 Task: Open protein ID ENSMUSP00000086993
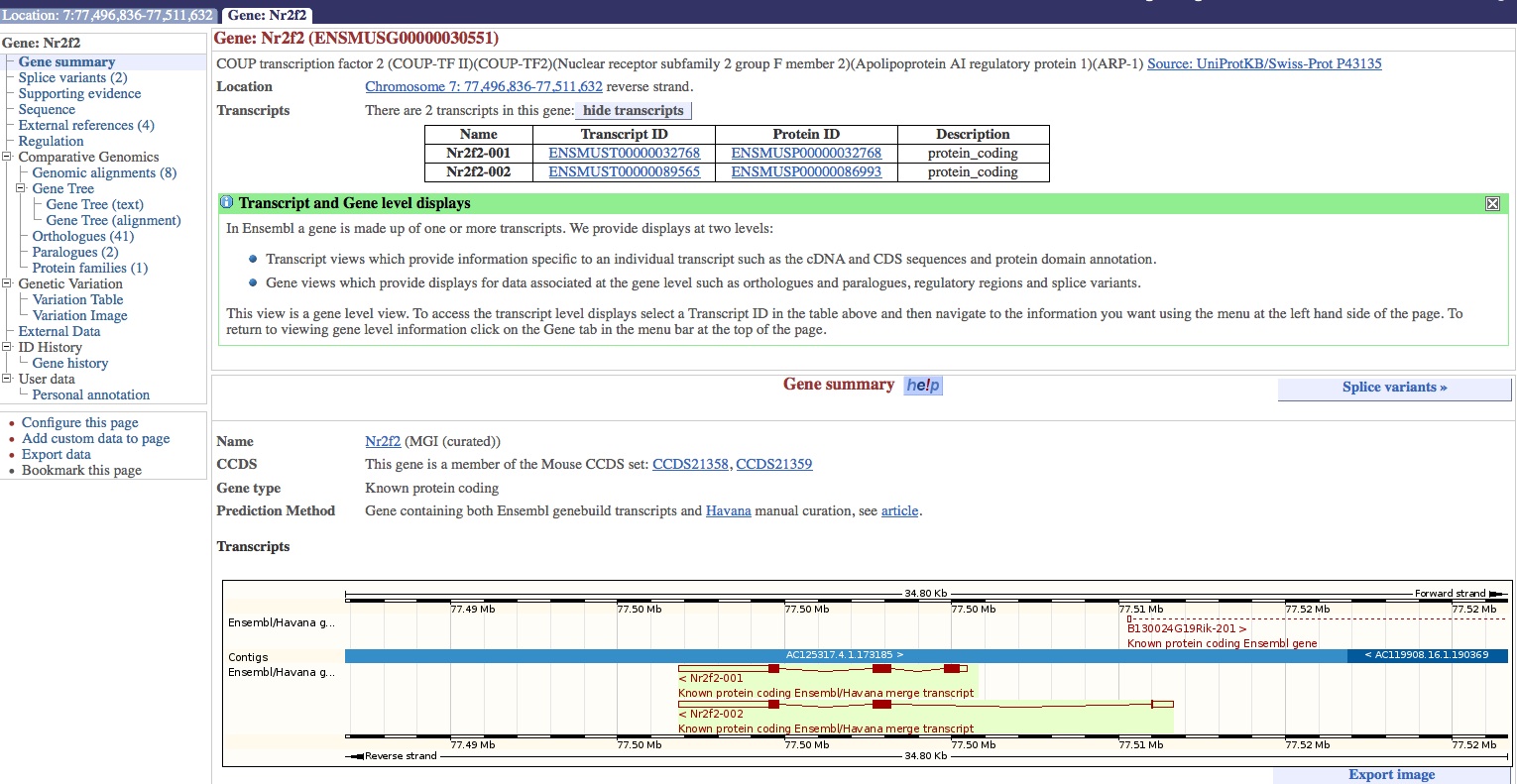coord(805,171)
